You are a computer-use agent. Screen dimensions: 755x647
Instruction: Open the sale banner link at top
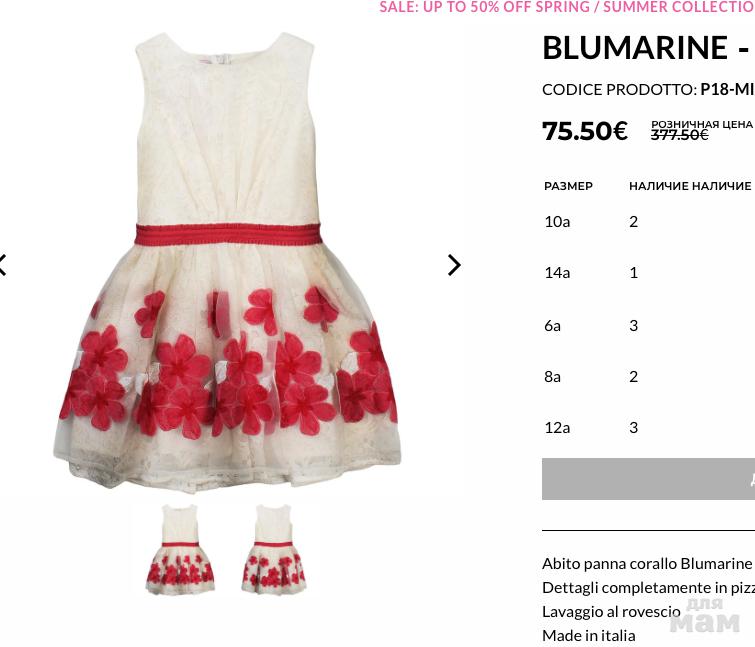(567, 7)
